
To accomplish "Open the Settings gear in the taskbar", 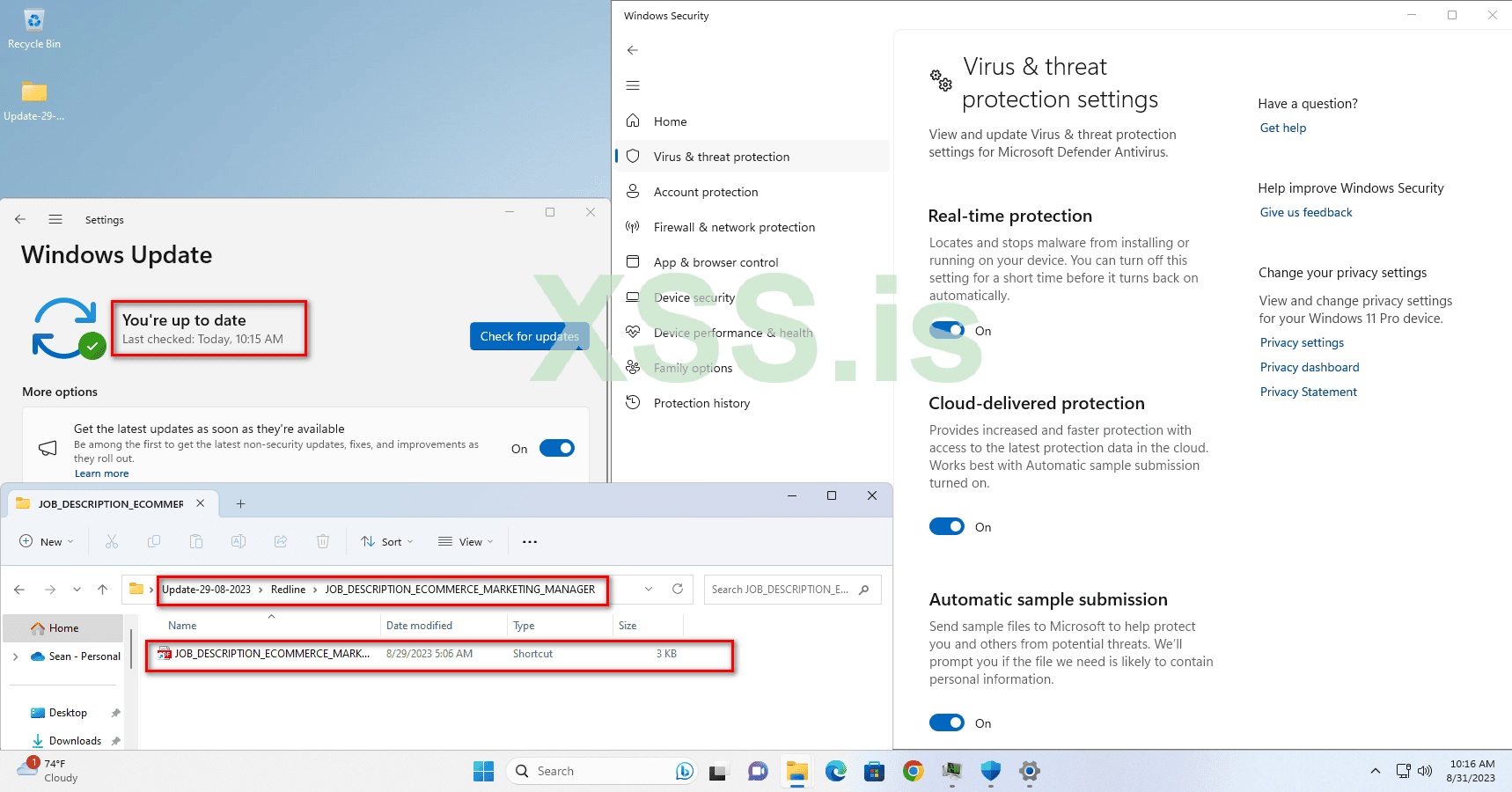I will tap(1029, 772).
